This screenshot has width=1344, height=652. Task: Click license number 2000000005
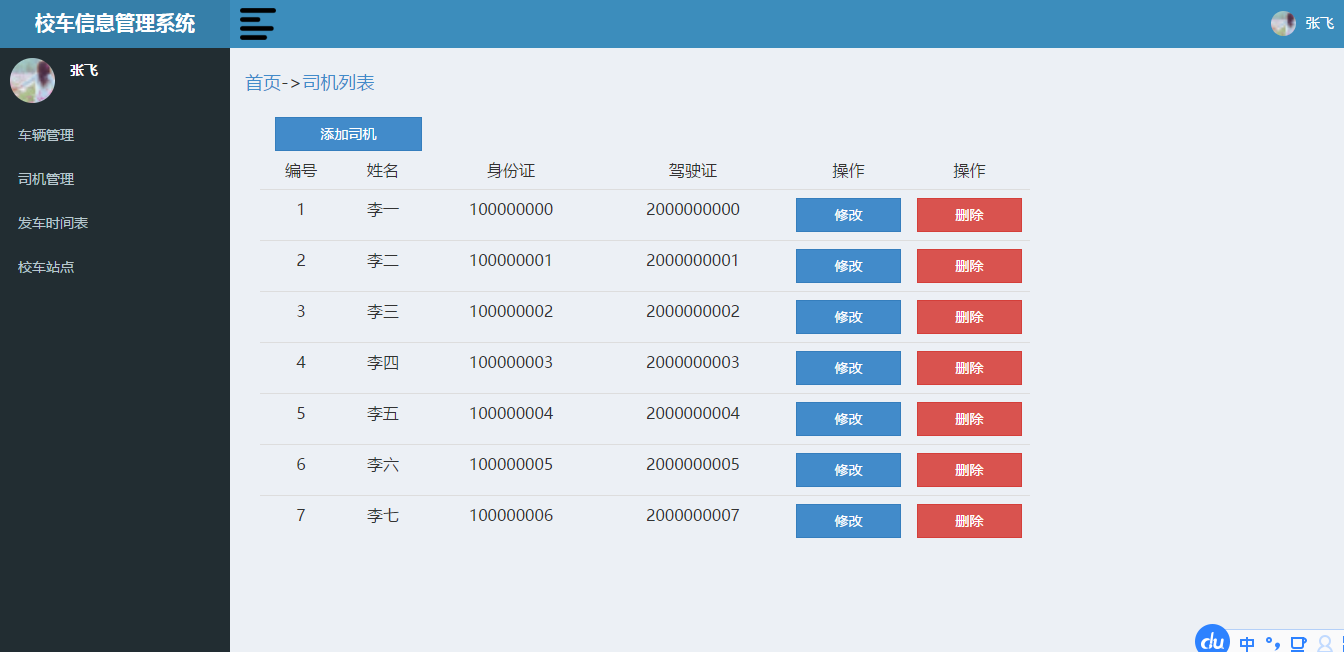tap(693, 464)
